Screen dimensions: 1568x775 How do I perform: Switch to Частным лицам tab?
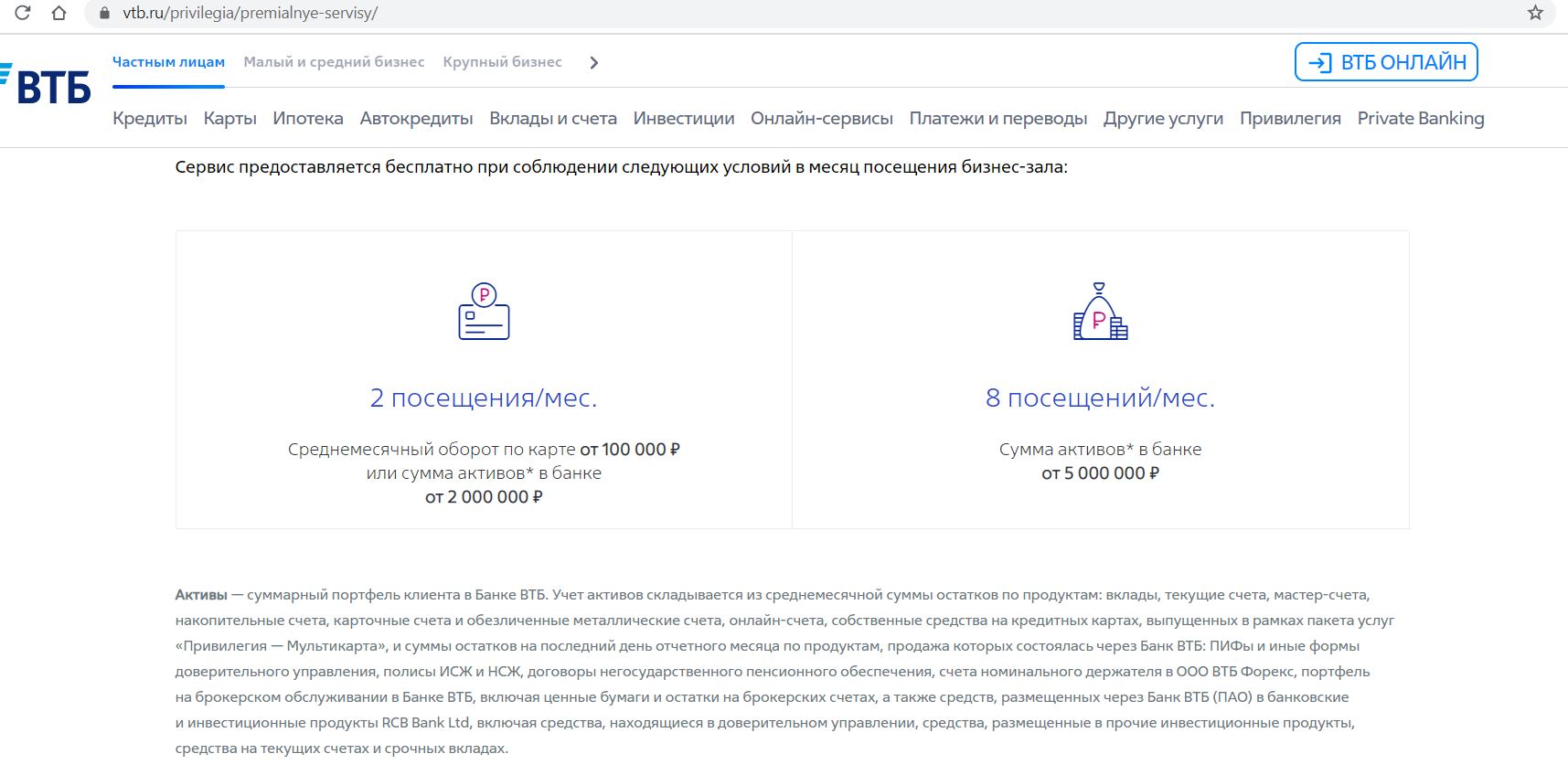168,62
